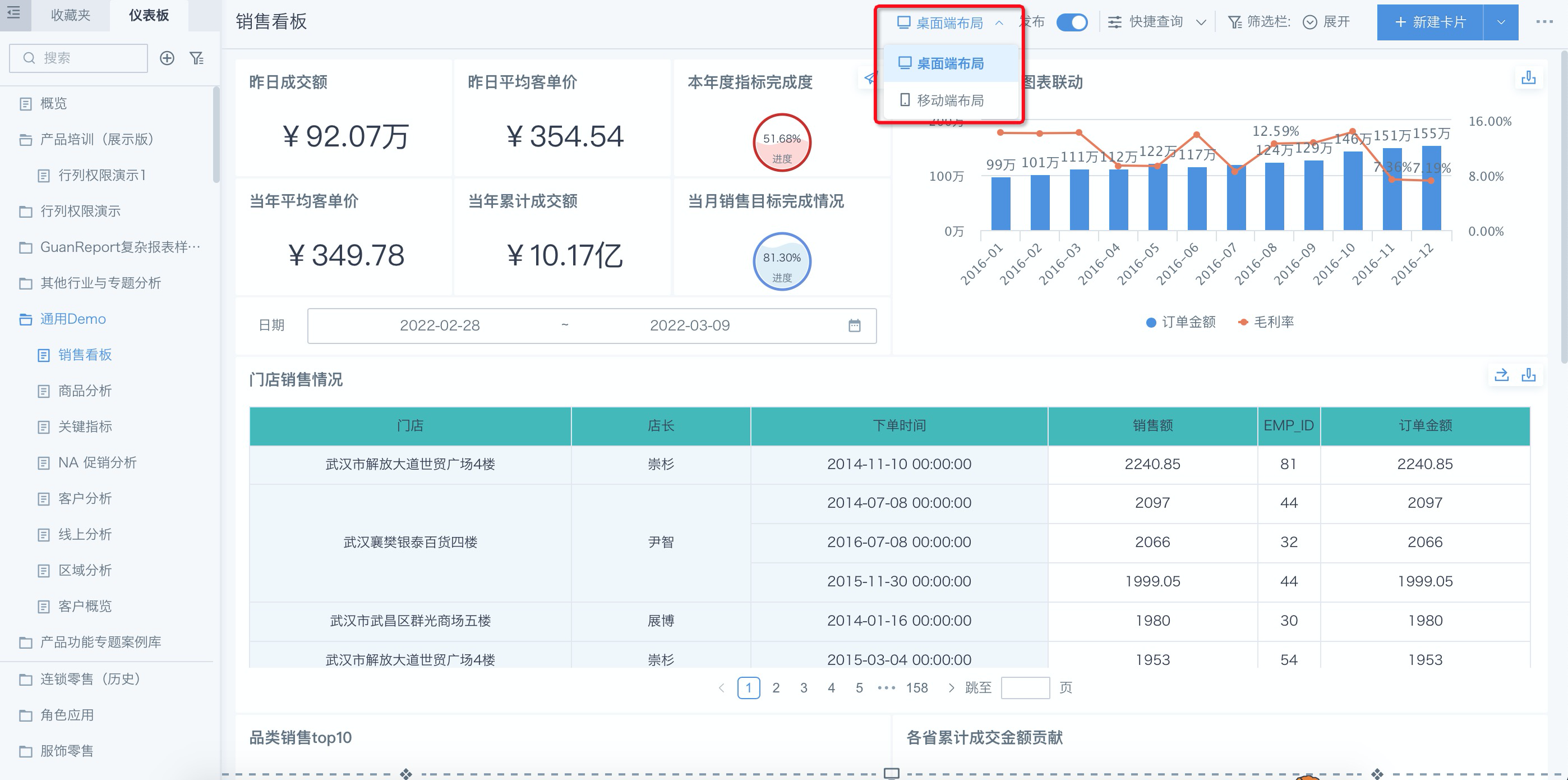Open the 关键指标 dashboard page
The height and width of the screenshot is (780, 1568).
pyautogui.click(x=85, y=427)
